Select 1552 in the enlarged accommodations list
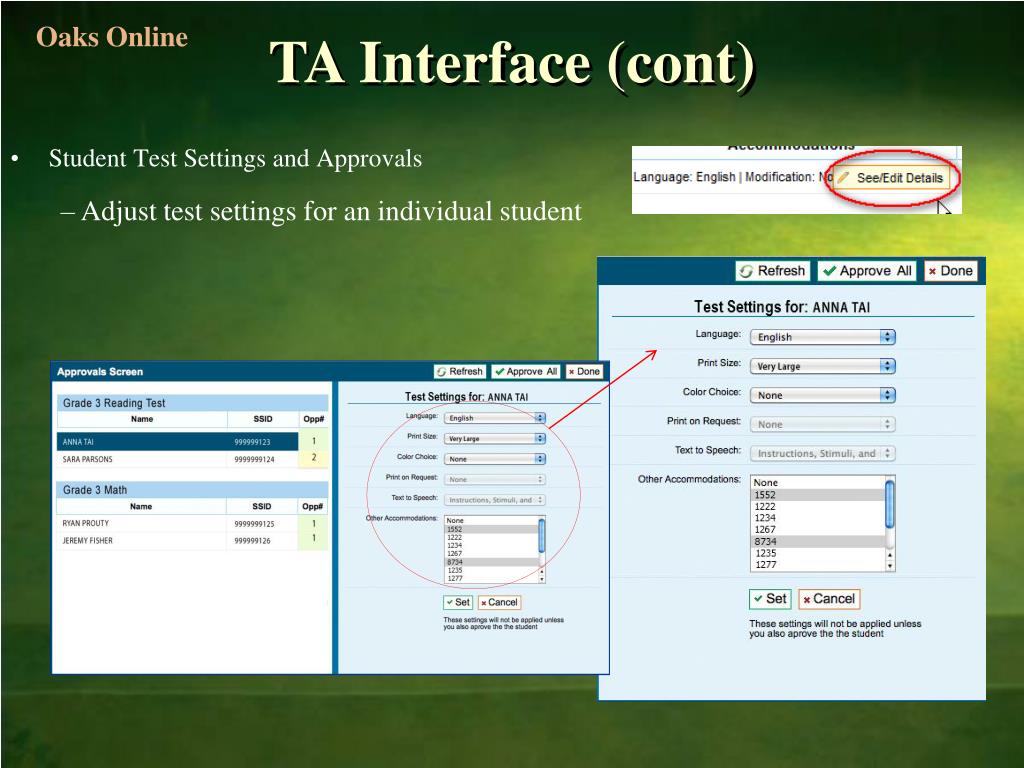 (818, 494)
